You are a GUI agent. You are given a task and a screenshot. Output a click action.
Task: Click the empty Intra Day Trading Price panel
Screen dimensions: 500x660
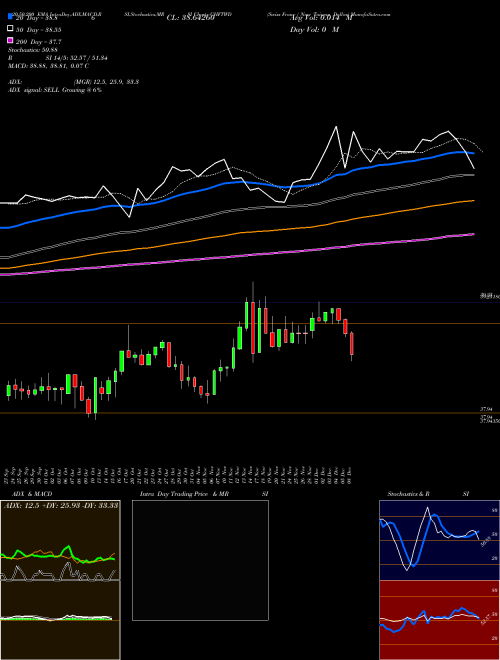[200, 560]
